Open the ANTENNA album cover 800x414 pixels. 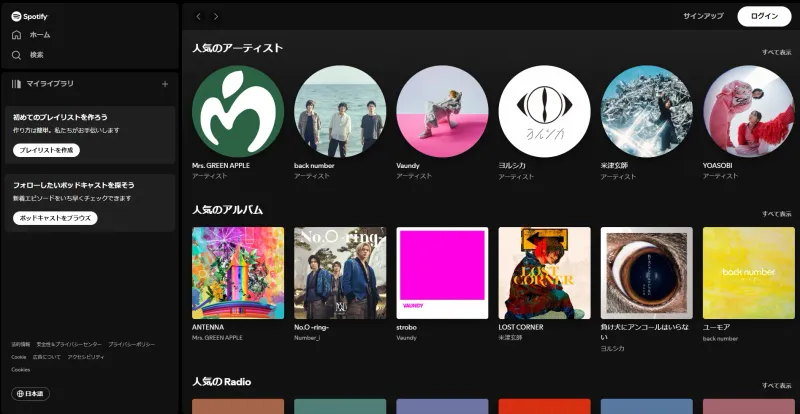238,273
